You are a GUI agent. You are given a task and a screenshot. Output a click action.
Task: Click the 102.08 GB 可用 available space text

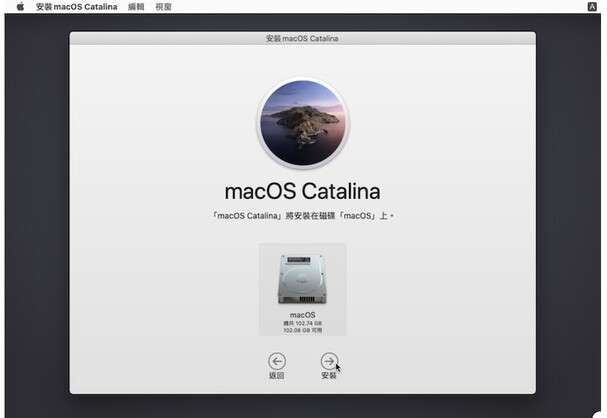tap(302, 330)
